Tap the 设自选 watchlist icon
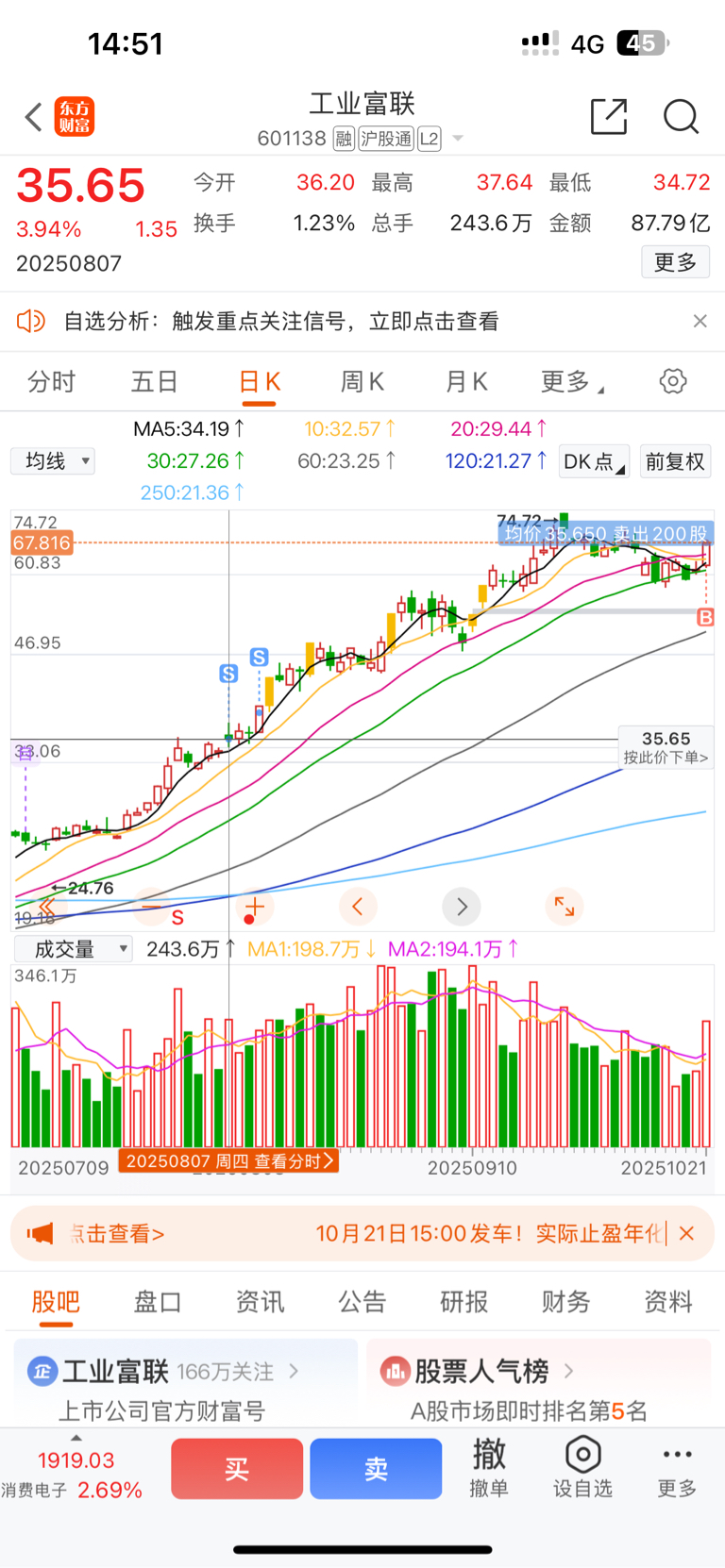Screen dimensions: 725x1568 pos(583,1455)
